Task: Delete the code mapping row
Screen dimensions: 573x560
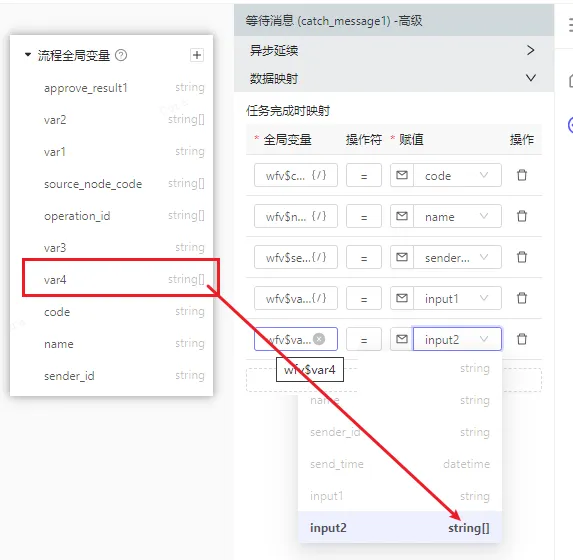Action: click(522, 175)
